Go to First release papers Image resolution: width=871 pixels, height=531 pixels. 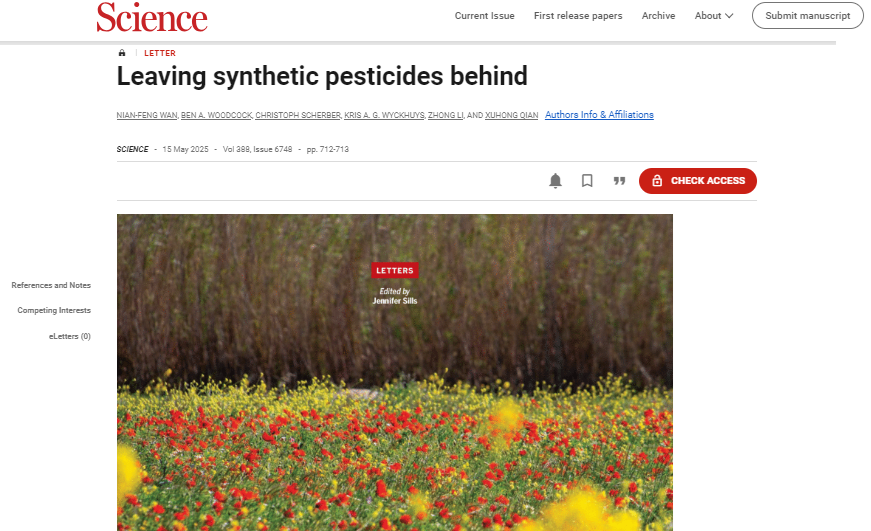578,16
